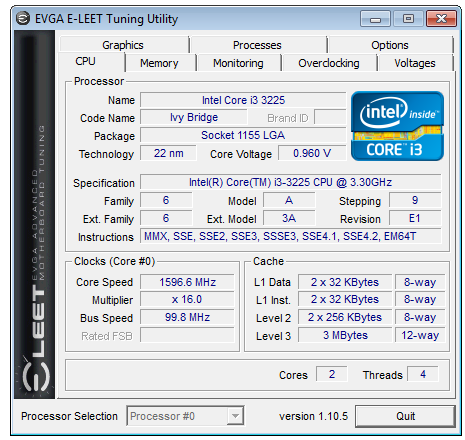
Task: Click the Level 3 size '3 MBytes'
Action: (345, 335)
